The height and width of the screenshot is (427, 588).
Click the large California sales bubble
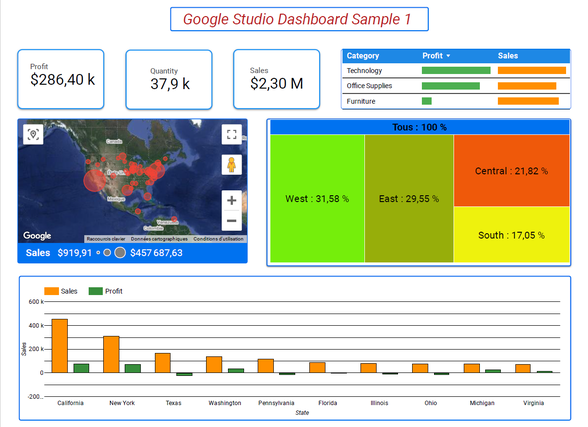point(94,180)
